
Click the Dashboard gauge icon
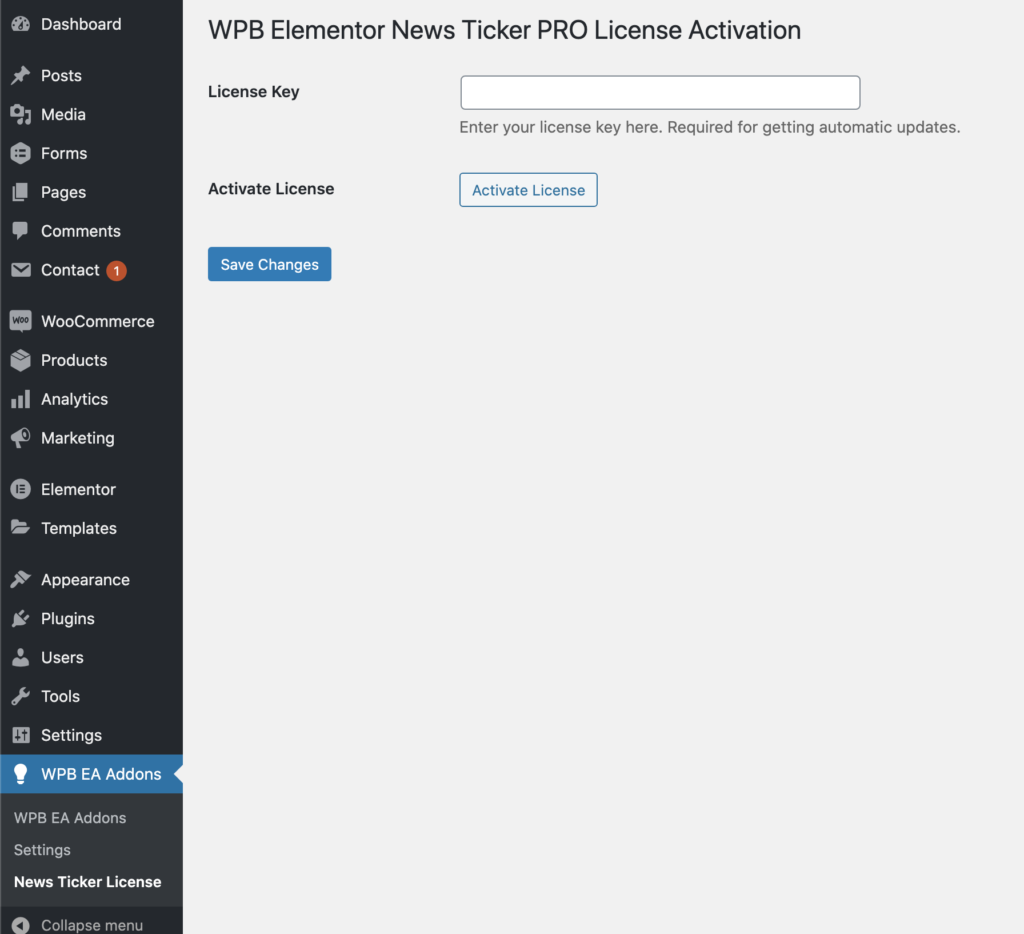[x=20, y=24]
